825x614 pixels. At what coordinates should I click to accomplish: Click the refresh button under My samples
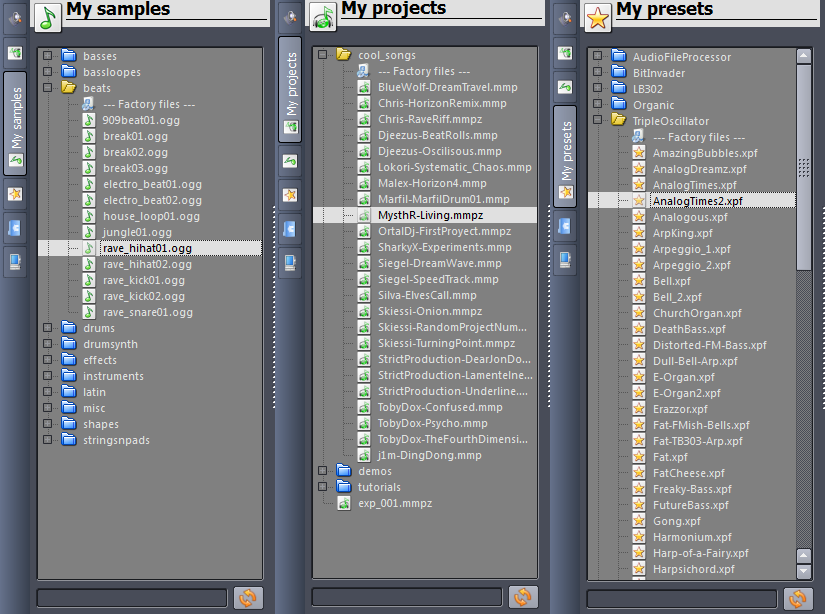(x=248, y=598)
